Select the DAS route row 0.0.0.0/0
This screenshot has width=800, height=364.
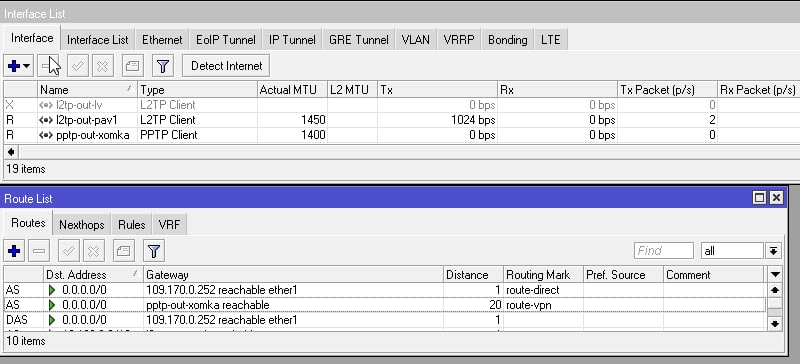(x=385, y=320)
